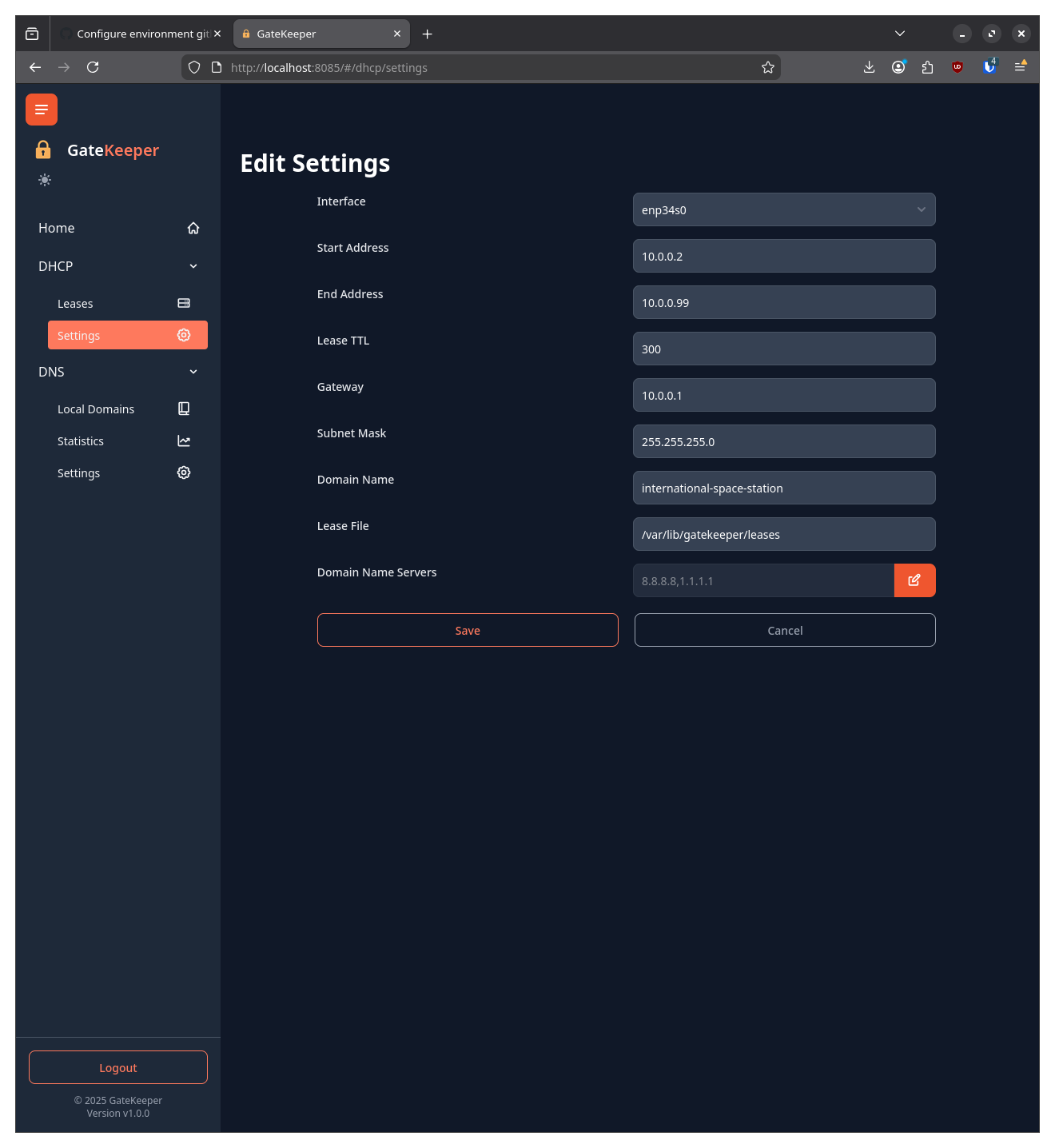Viewport: 1055px width, 1148px height.
Task: Click the uBlock Origin shield in toolbar
Action: pyautogui.click(x=957, y=67)
